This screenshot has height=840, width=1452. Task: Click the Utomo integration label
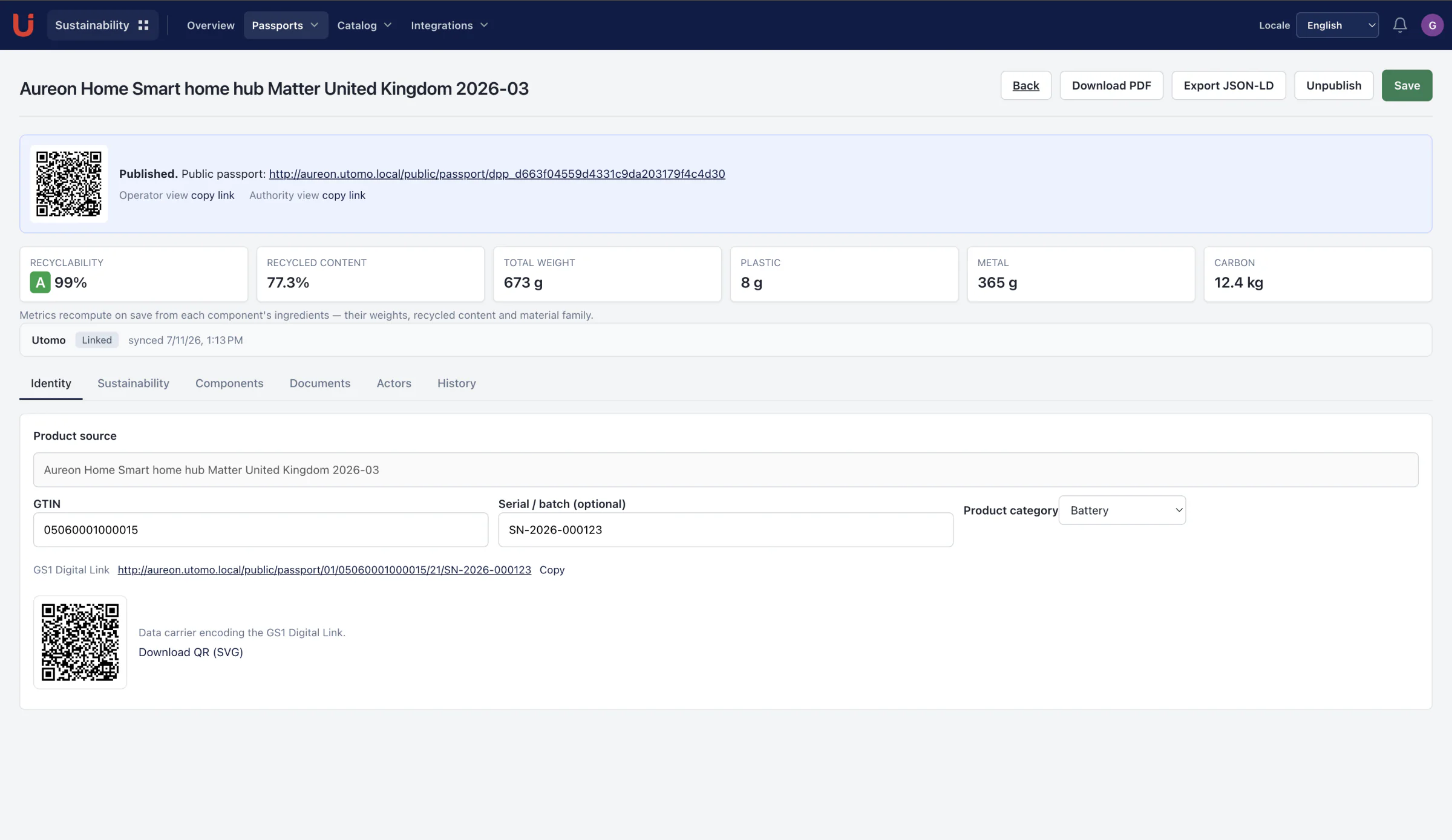(x=48, y=340)
